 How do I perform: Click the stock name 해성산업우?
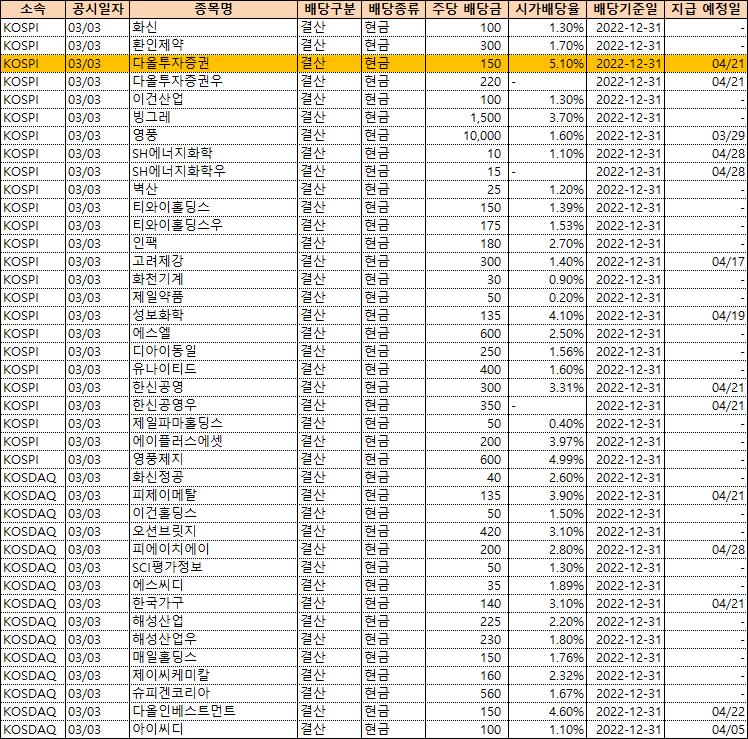click(x=164, y=639)
